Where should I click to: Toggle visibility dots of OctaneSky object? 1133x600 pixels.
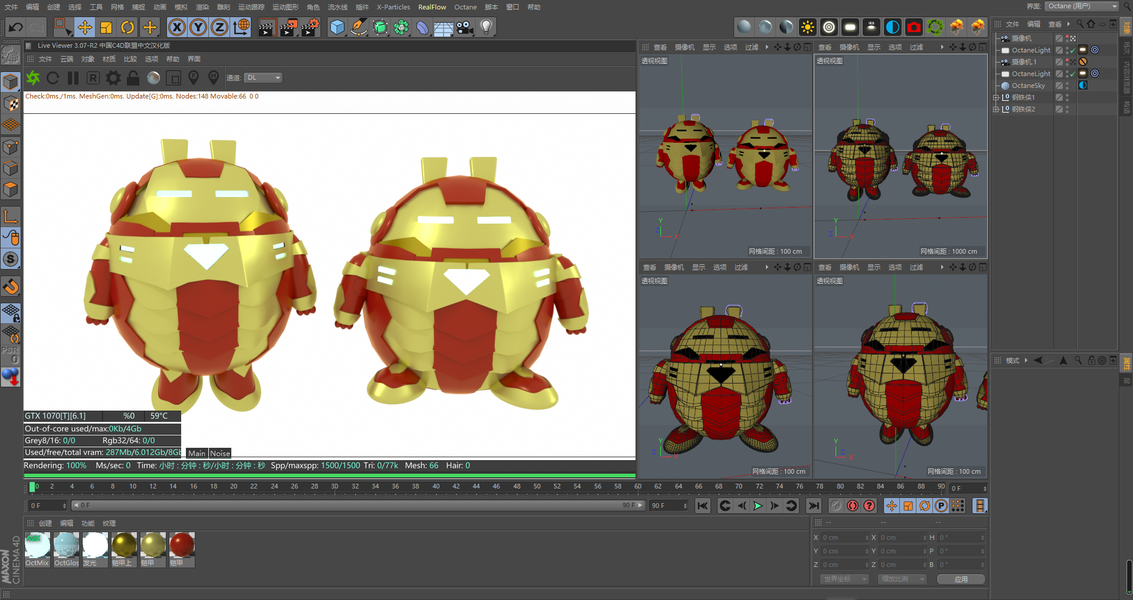click(x=1067, y=85)
